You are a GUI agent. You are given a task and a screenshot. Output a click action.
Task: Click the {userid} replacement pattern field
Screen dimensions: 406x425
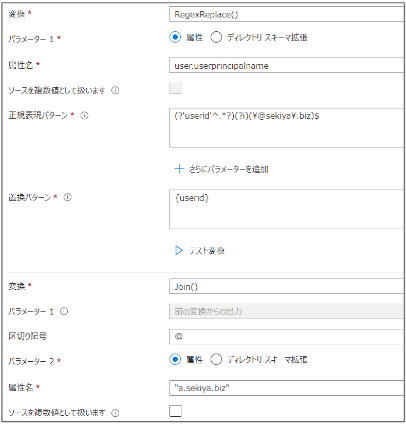(287, 209)
